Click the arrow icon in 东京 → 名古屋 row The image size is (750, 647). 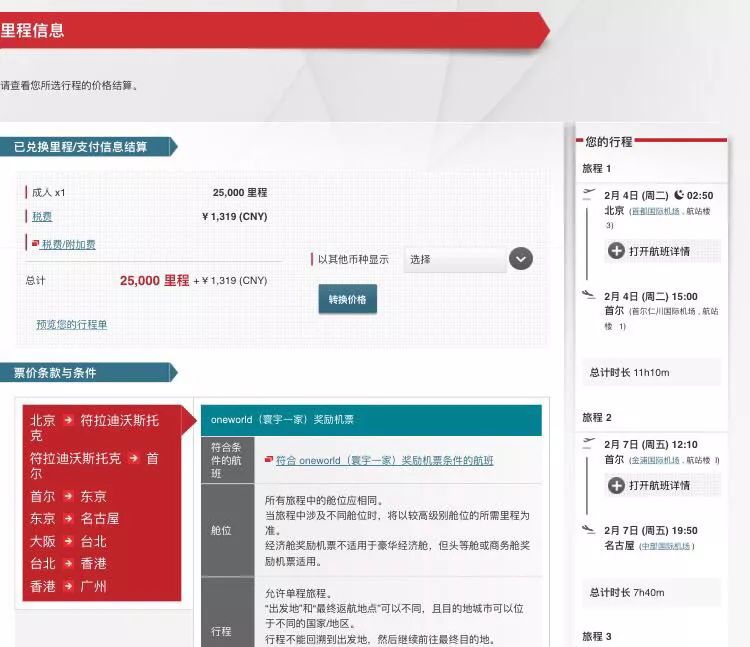click(x=68, y=518)
